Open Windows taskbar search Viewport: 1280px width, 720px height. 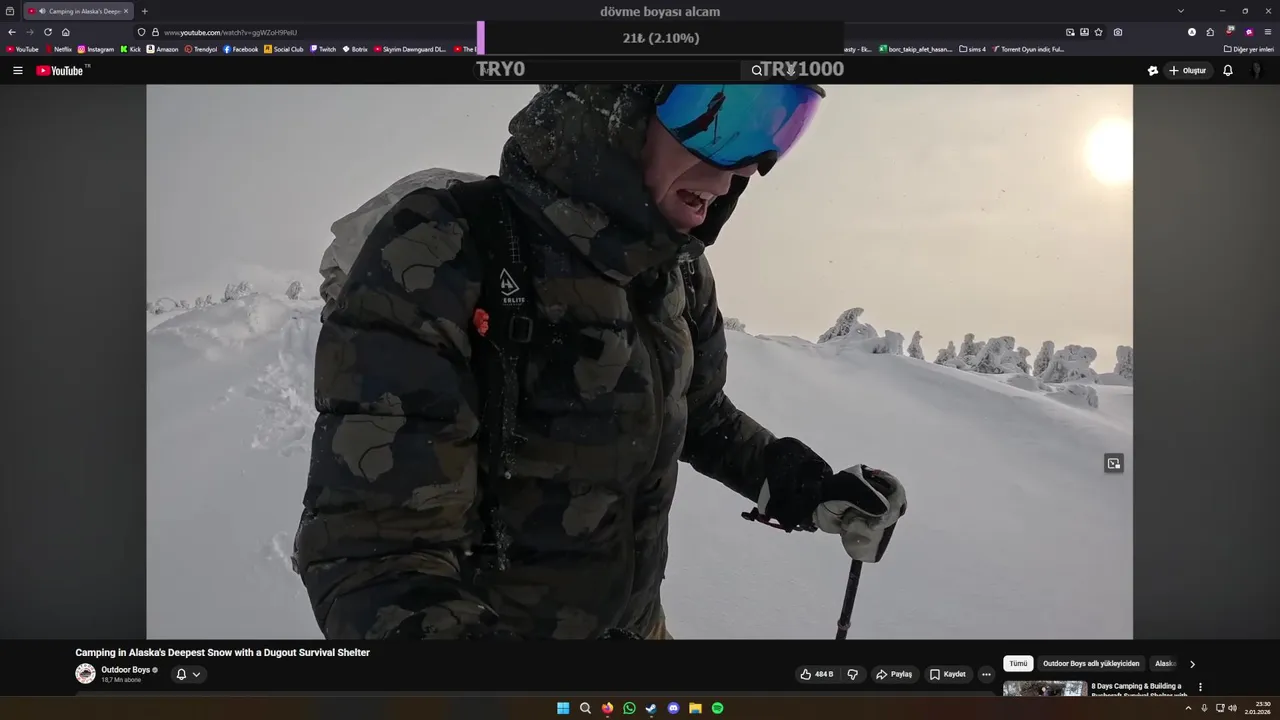pos(585,708)
